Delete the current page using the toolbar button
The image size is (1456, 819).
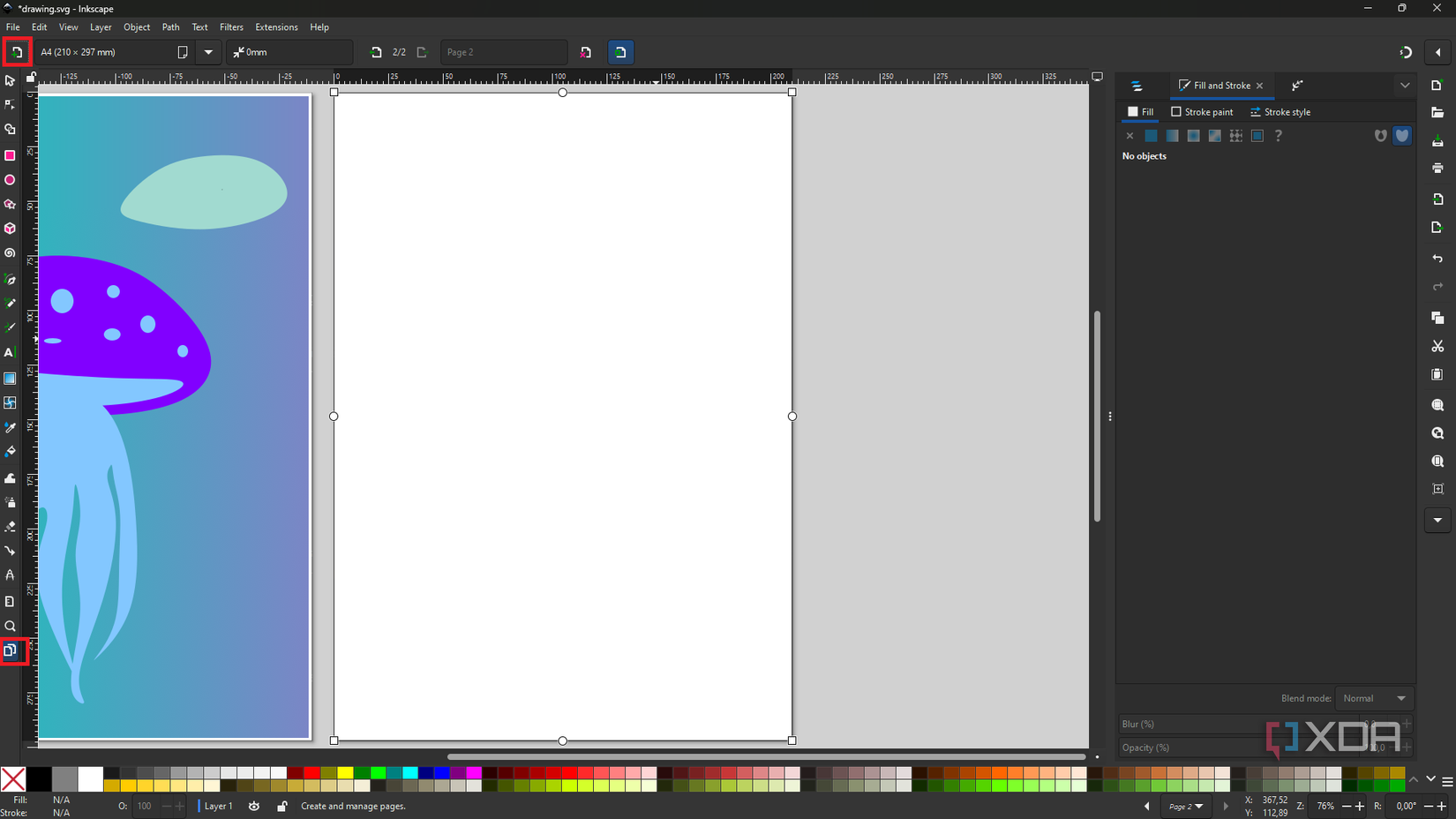pyautogui.click(x=585, y=52)
